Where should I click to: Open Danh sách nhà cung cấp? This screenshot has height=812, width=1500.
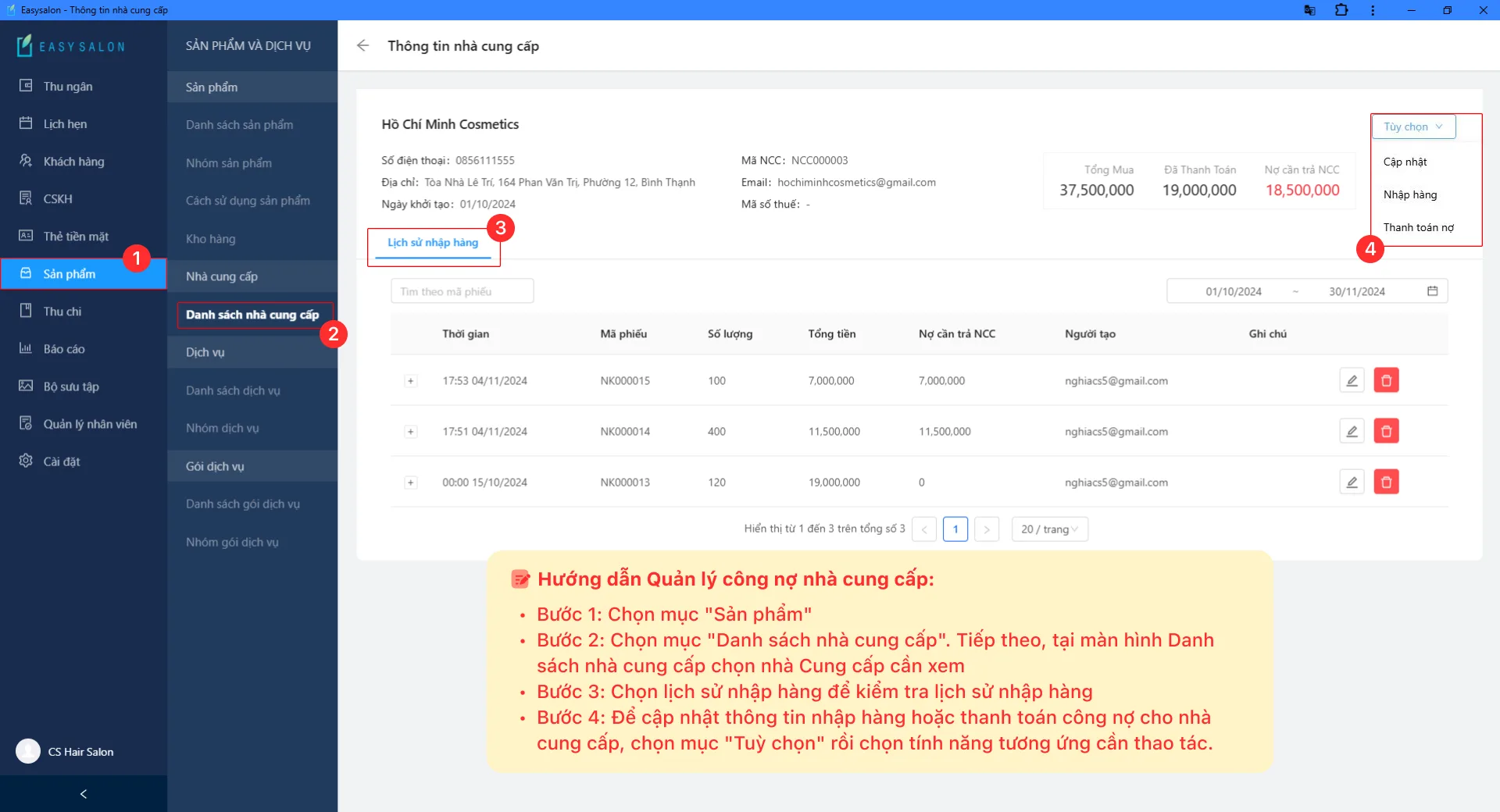coord(252,315)
